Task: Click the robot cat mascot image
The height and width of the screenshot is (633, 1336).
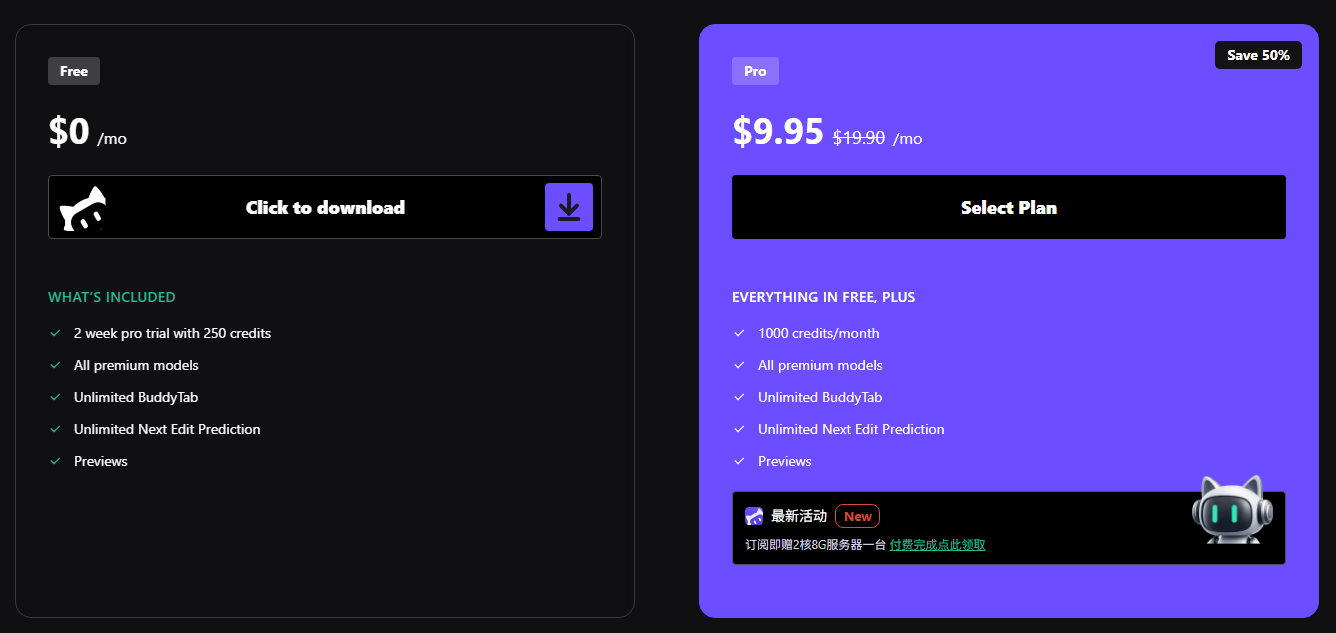Action: 1232,510
